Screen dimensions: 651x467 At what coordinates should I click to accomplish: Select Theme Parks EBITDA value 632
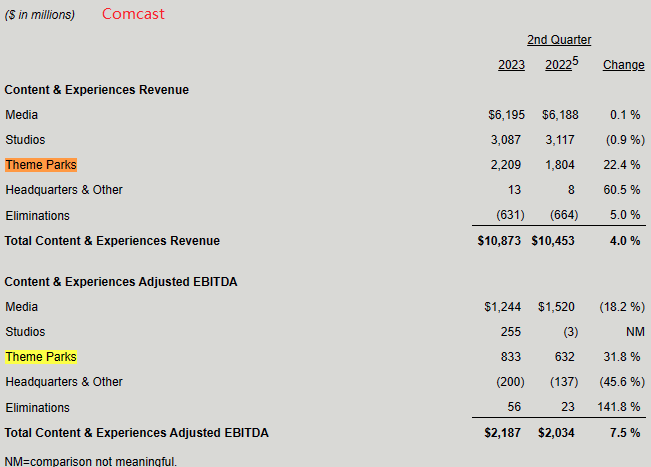pyautogui.click(x=564, y=357)
